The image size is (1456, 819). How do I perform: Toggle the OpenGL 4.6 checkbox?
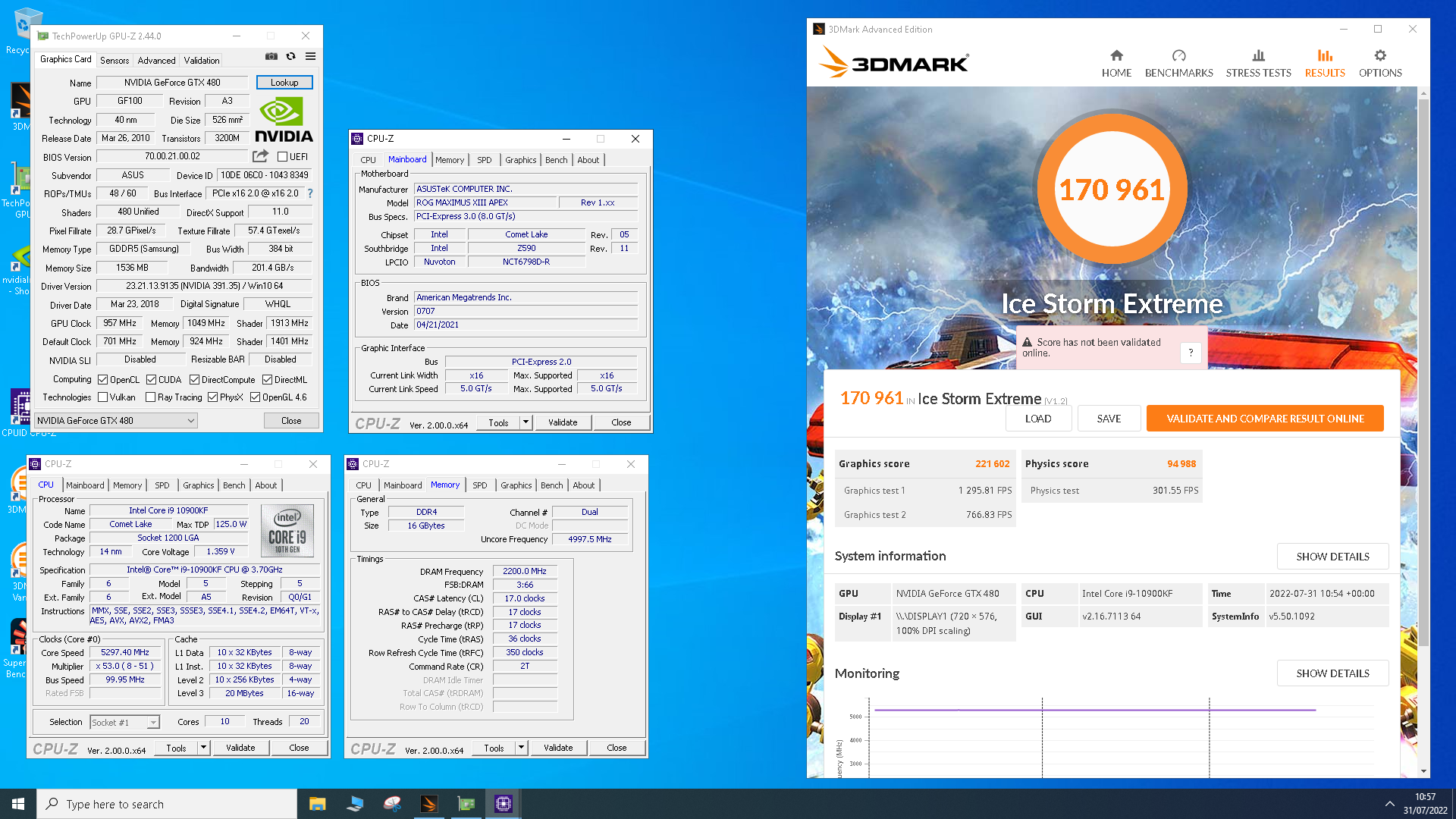tap(255, 397)
